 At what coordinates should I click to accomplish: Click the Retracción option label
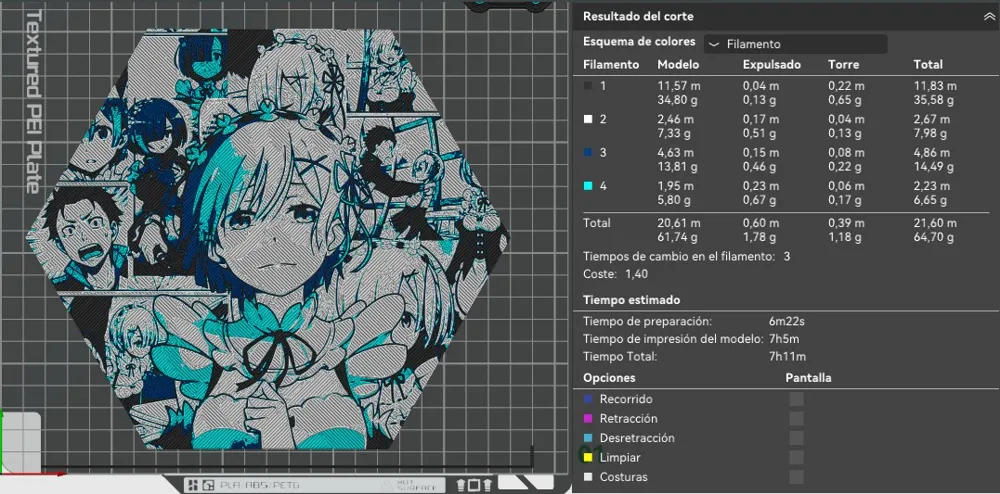point(628,419)
